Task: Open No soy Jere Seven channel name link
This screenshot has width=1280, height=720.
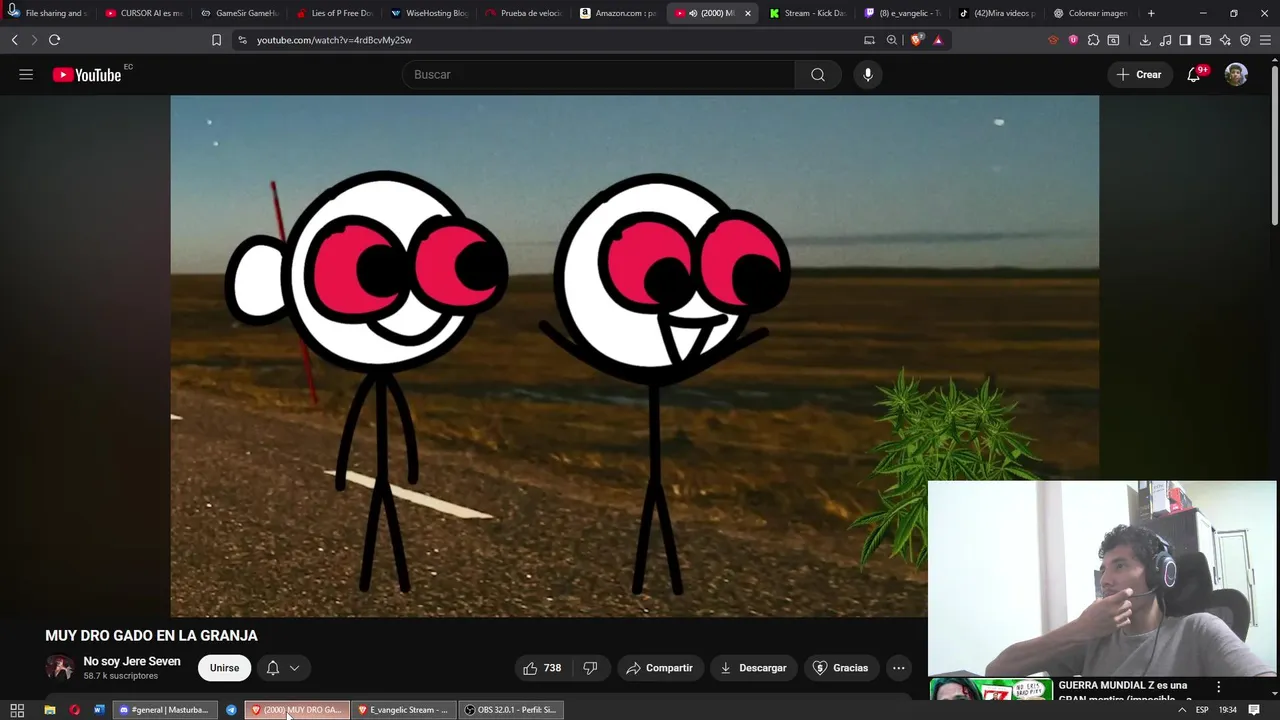Action: 132,661
